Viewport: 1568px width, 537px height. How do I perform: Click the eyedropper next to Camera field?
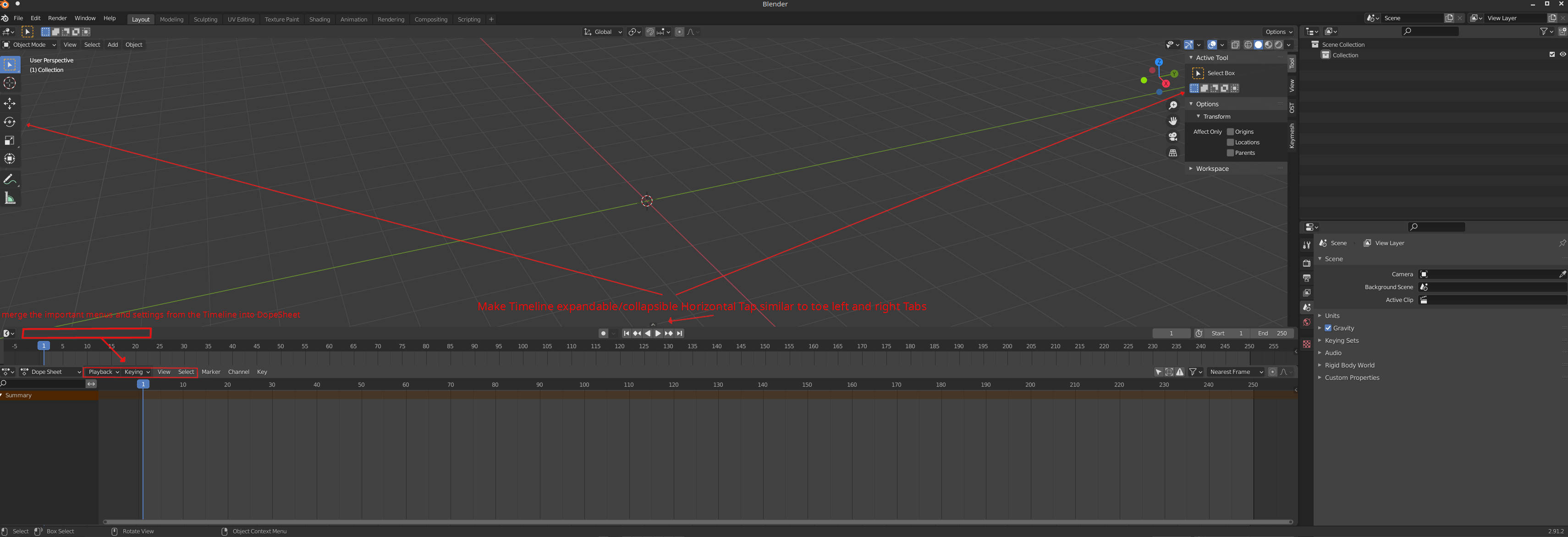[x=1562, y=274]
